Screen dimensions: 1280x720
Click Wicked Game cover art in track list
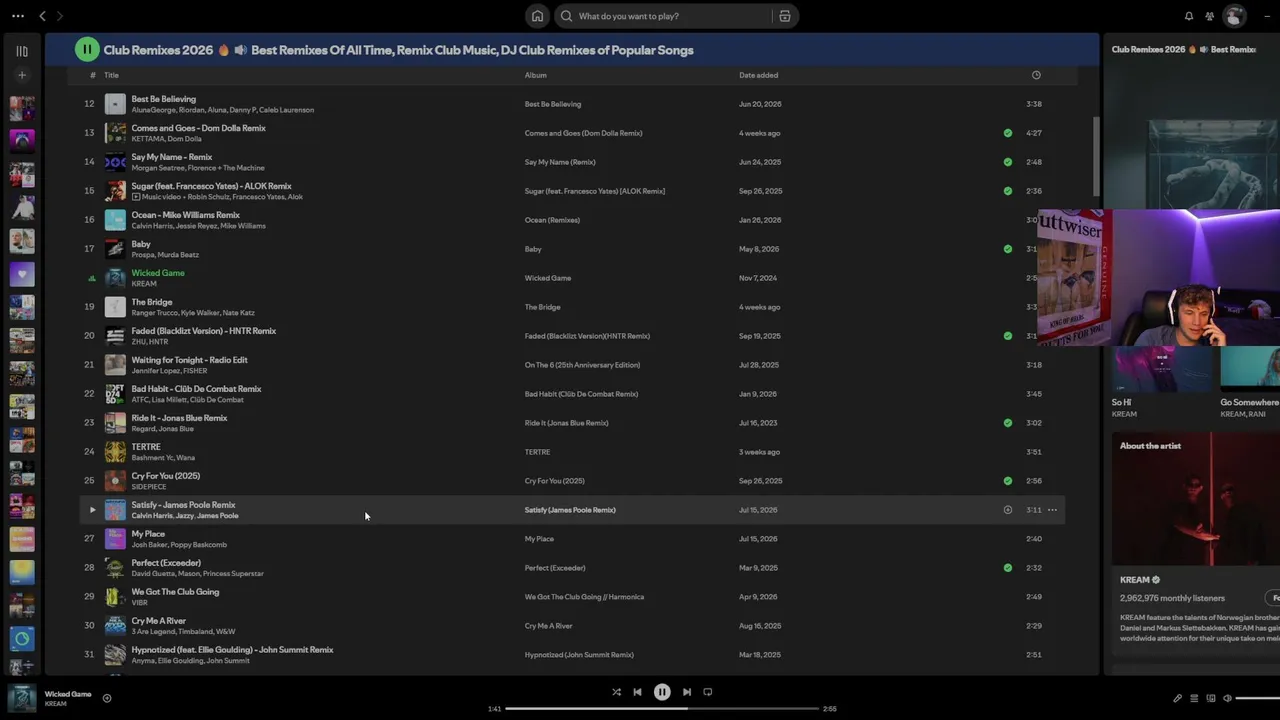[x=115, y=278]
